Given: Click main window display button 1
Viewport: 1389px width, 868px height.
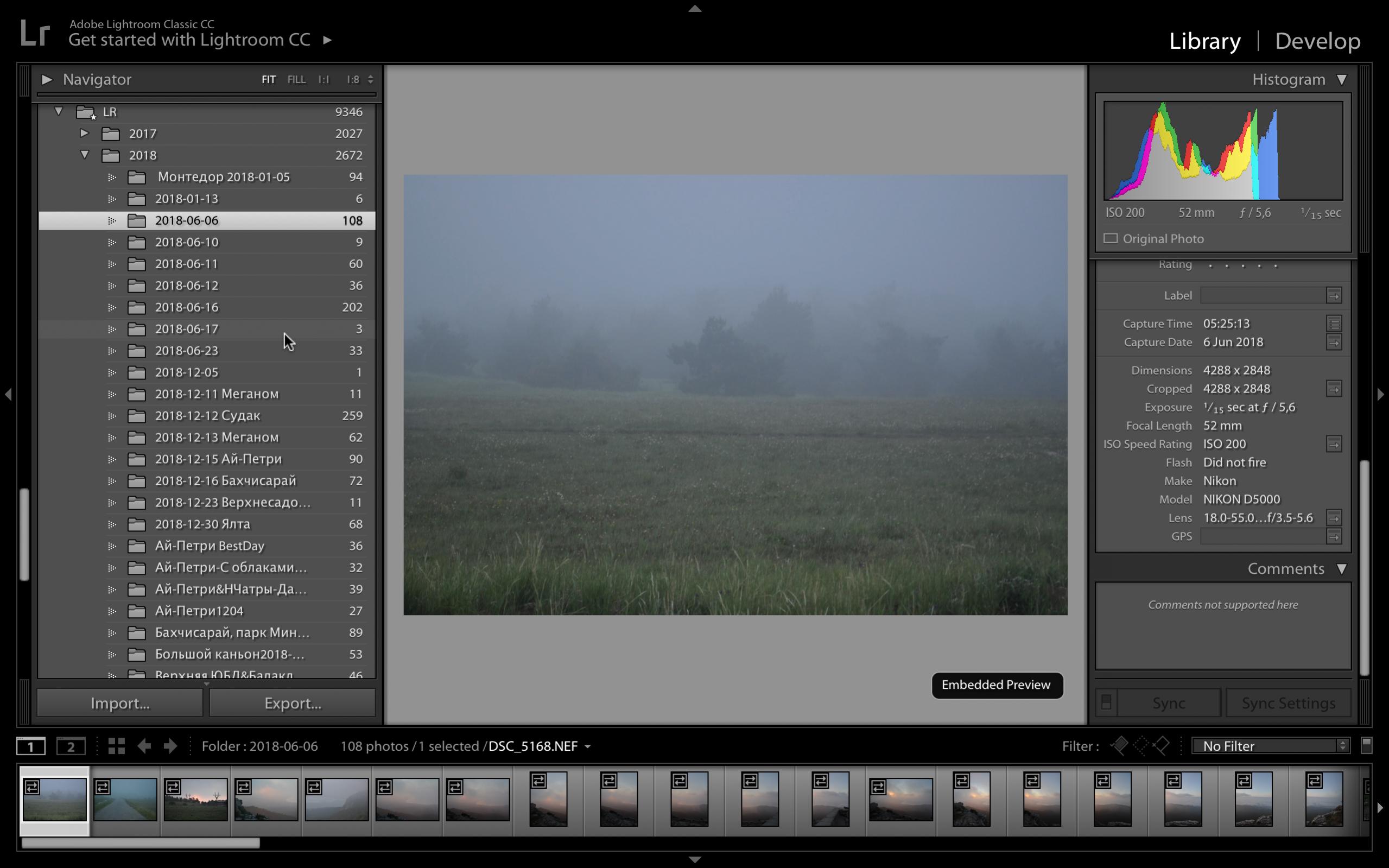Looking at the screenshot, I should [x=30, y=746].
